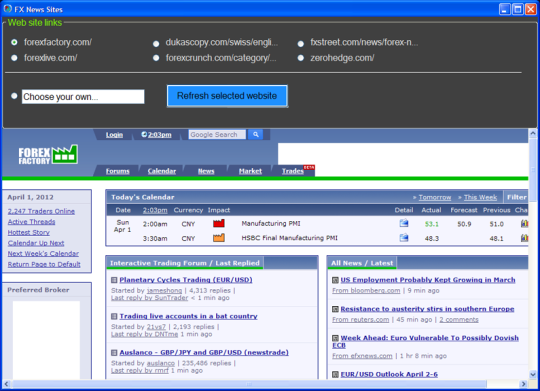Viewport: 540px width, 391px height.
Task: Open the Login link
Action: (114, 135)
